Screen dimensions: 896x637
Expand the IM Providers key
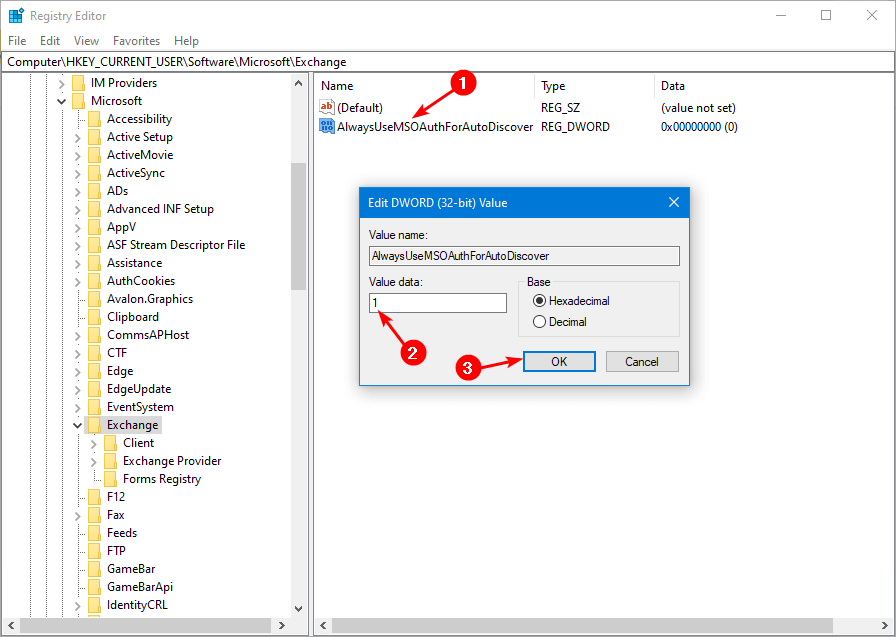62,83
